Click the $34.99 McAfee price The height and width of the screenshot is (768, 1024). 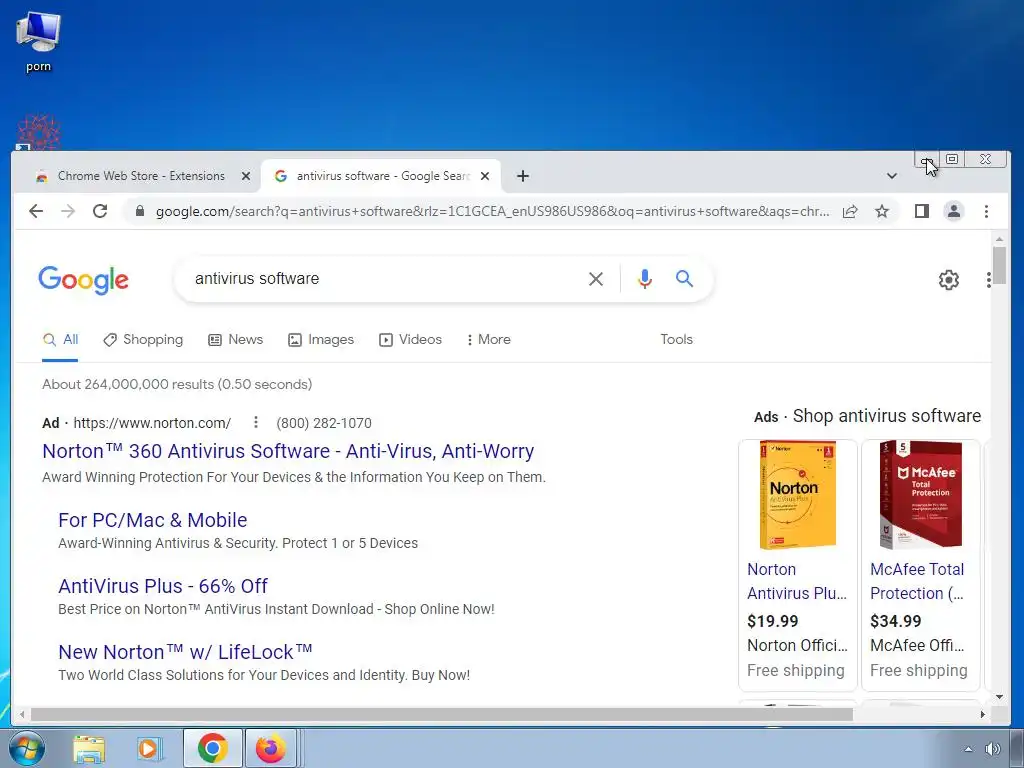(895, 621)
